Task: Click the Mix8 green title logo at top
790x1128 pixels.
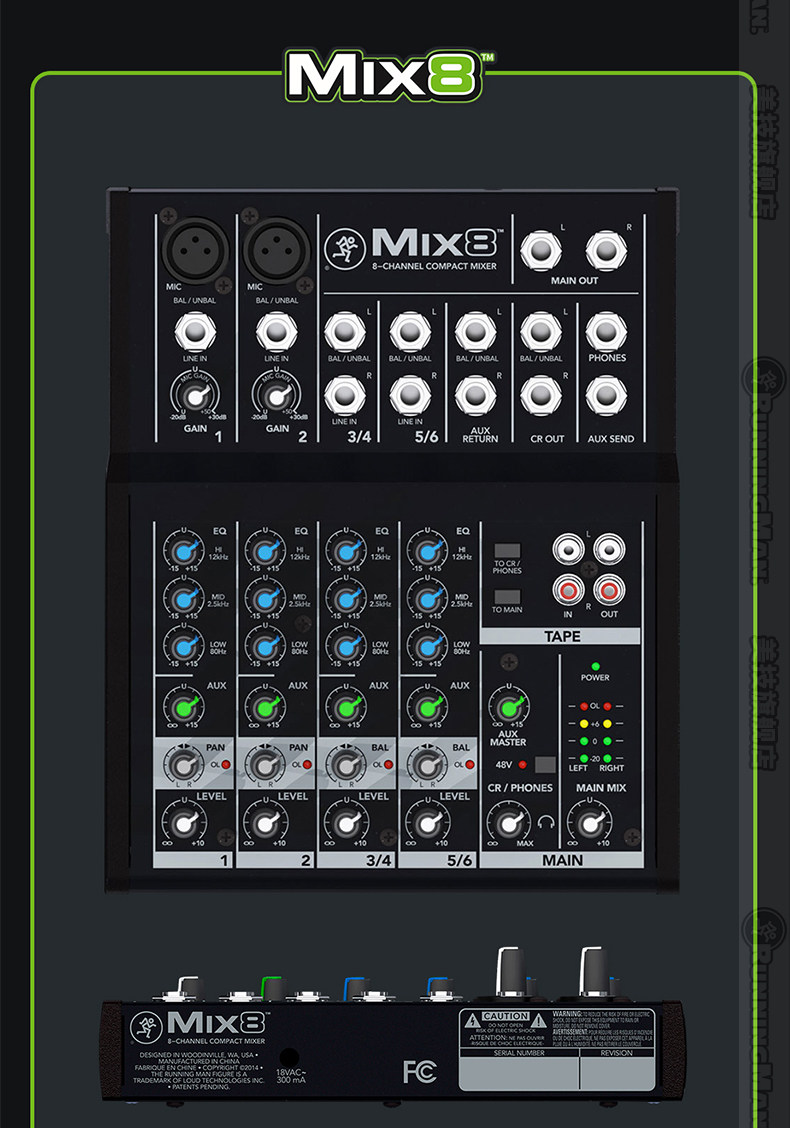Action: [389, 75]
